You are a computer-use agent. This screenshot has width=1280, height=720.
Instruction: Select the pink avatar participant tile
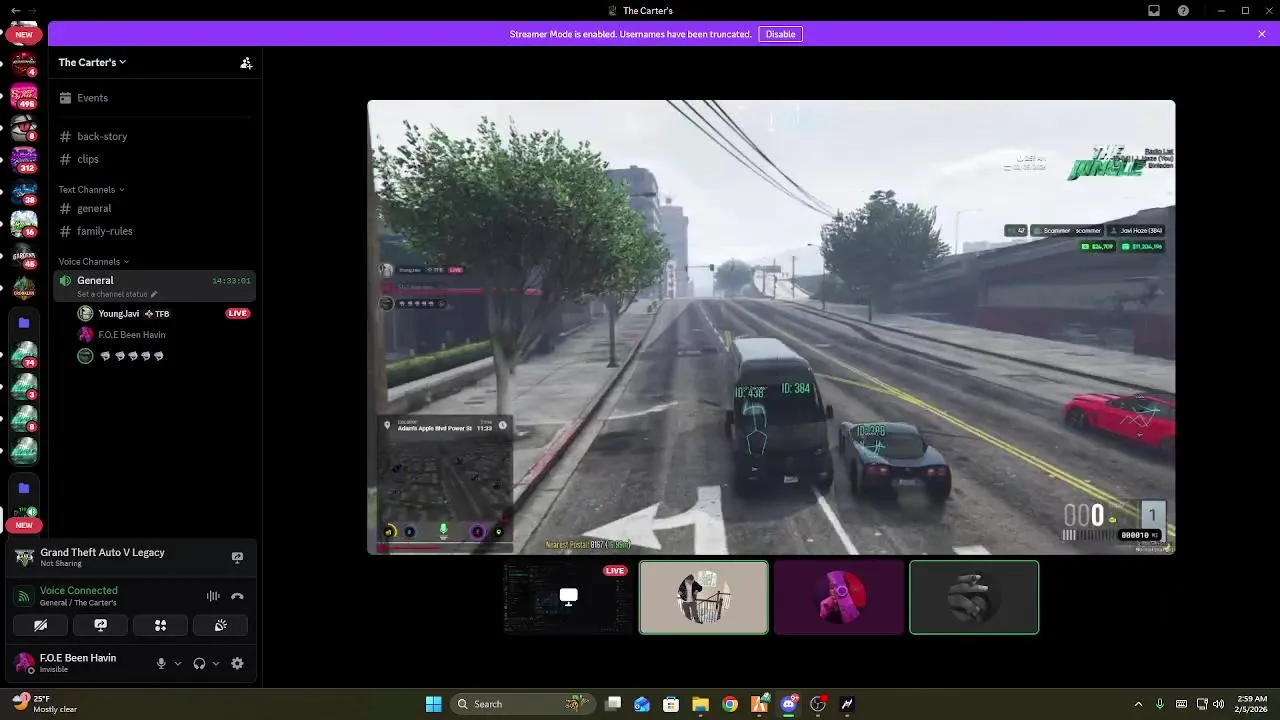pos(839,597)
